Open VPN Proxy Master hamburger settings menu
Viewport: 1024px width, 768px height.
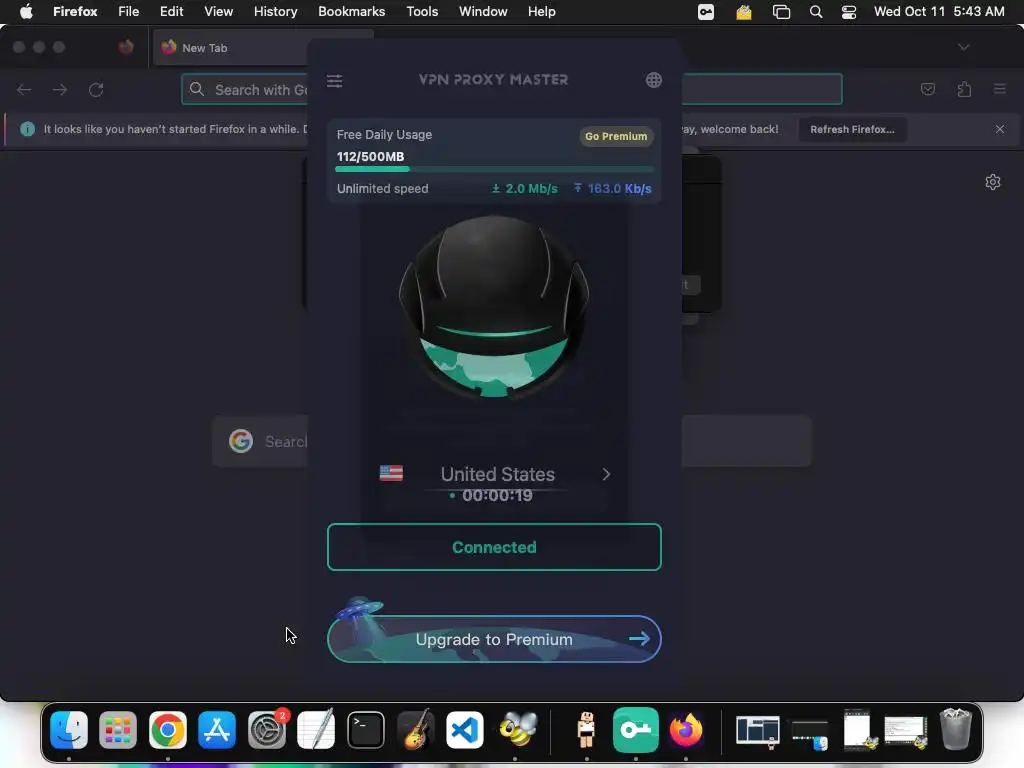(x=334, y=81)
